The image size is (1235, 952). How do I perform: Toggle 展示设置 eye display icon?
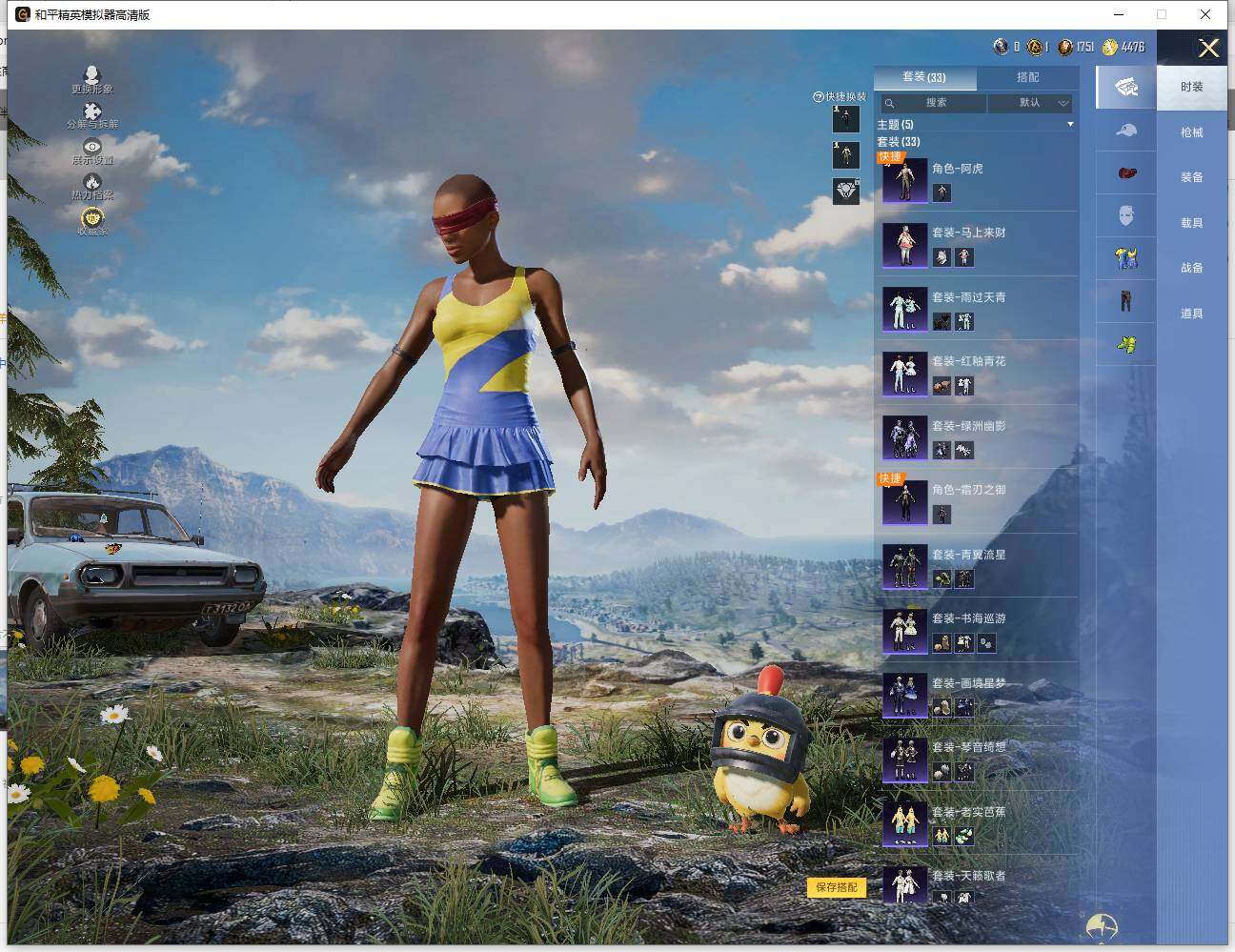(92, 147)
